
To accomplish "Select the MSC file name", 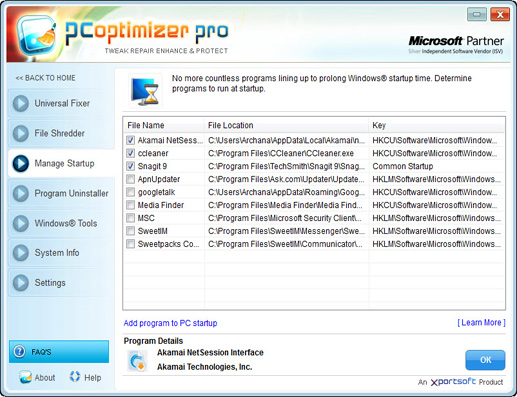I will [146, 218].
